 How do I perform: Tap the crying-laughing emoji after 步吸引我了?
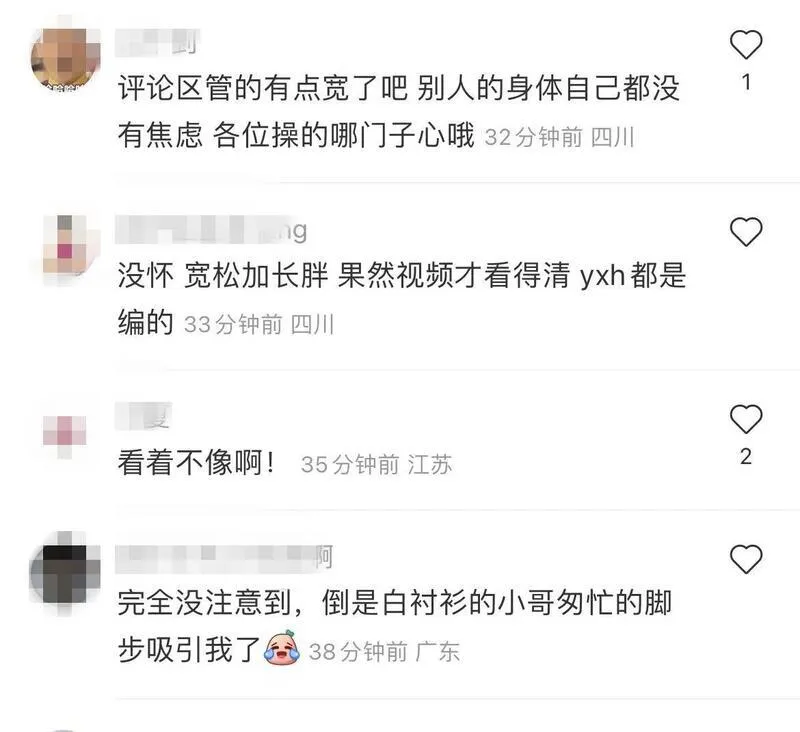[x=282, y=648]
